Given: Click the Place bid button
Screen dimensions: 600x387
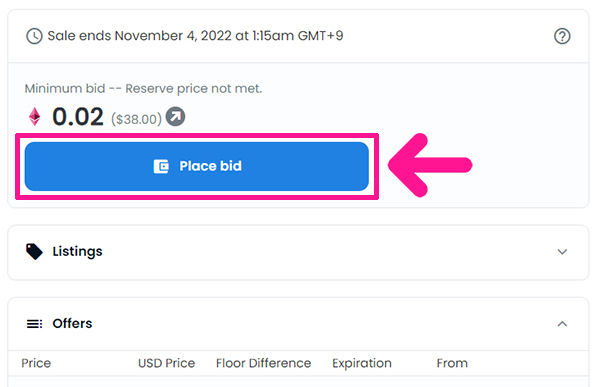Looking at the screenshot, I should 197,167.
